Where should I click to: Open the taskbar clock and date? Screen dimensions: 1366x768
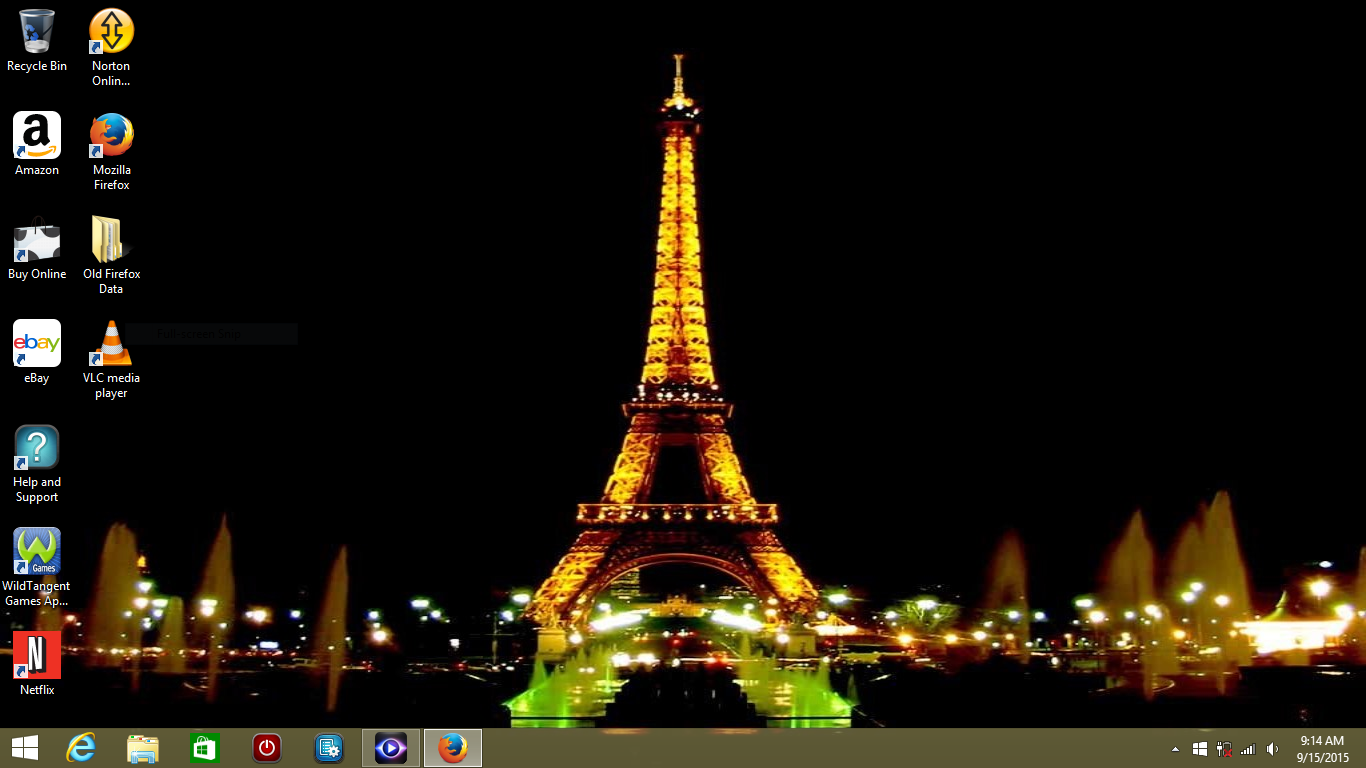pos(1322,749)
